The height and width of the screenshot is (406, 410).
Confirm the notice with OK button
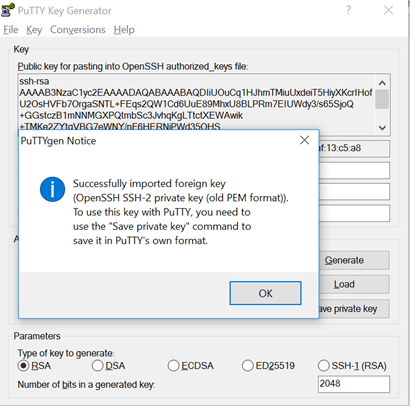265,293
